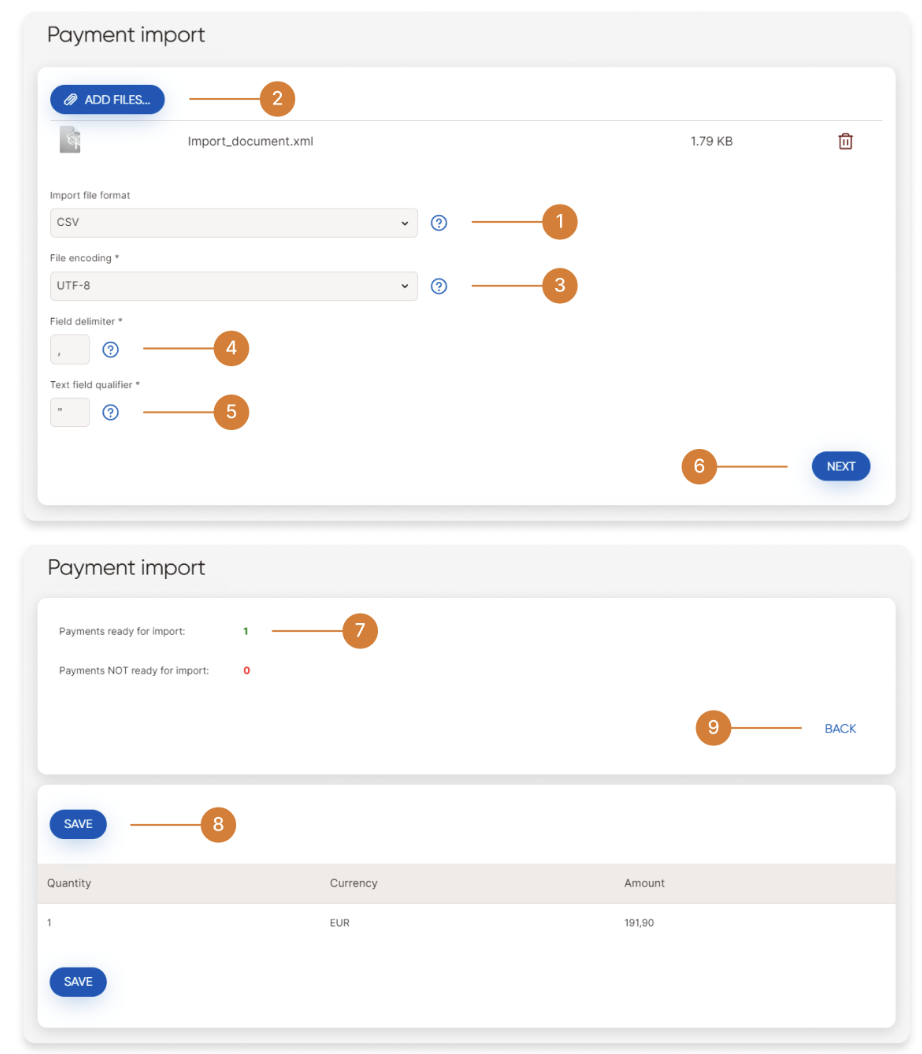Click the Currency column header
922x1054 pixels.
pos(353,883)
